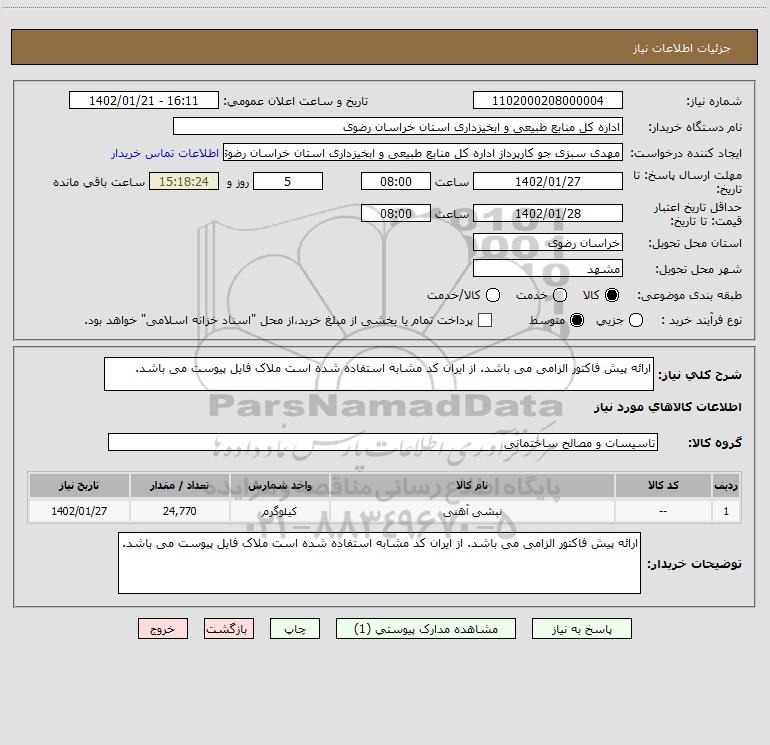The width and height of the screenshot is (770, 745).
Task: Select the کالا/خدمت radio button
Action: click(493, 295)
